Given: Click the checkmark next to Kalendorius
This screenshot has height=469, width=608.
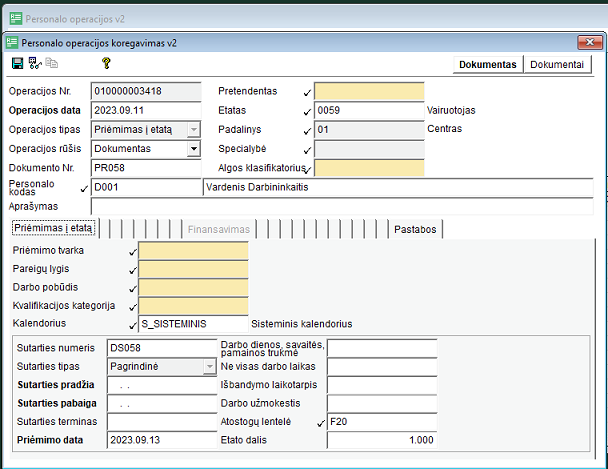Looking at the screenshot, I should coord(132,325).
